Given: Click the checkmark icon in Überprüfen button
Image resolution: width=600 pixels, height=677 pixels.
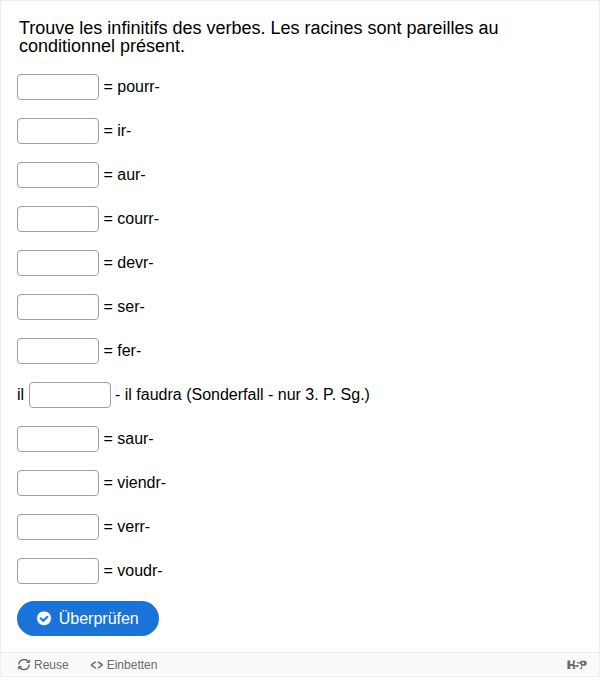Looking at the screenshot, I should click(44, 619).
